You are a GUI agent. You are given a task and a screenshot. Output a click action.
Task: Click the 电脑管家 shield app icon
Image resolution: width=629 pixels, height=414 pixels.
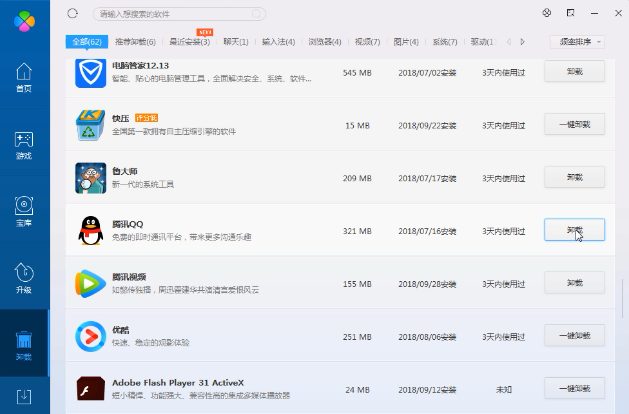click(x=91, y=73)
